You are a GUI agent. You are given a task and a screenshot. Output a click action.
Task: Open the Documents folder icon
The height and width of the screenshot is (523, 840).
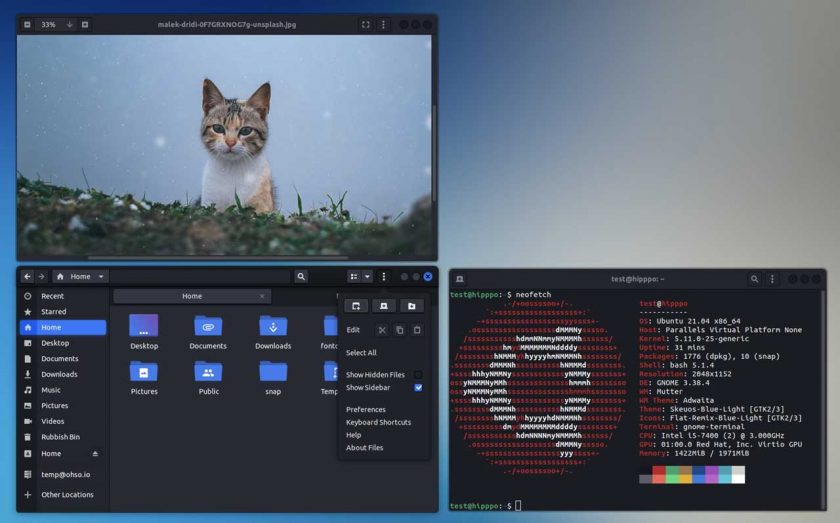coord(208,326)
